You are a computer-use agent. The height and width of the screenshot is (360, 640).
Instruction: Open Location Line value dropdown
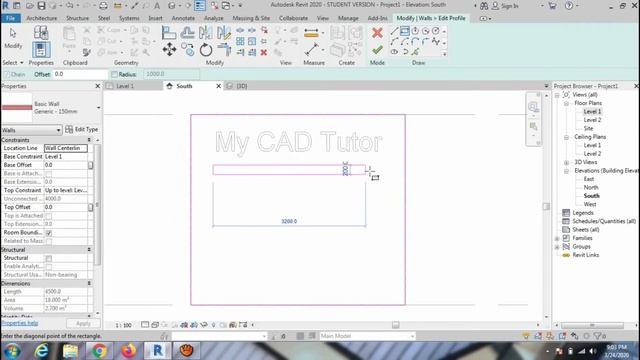pos(65,148)
